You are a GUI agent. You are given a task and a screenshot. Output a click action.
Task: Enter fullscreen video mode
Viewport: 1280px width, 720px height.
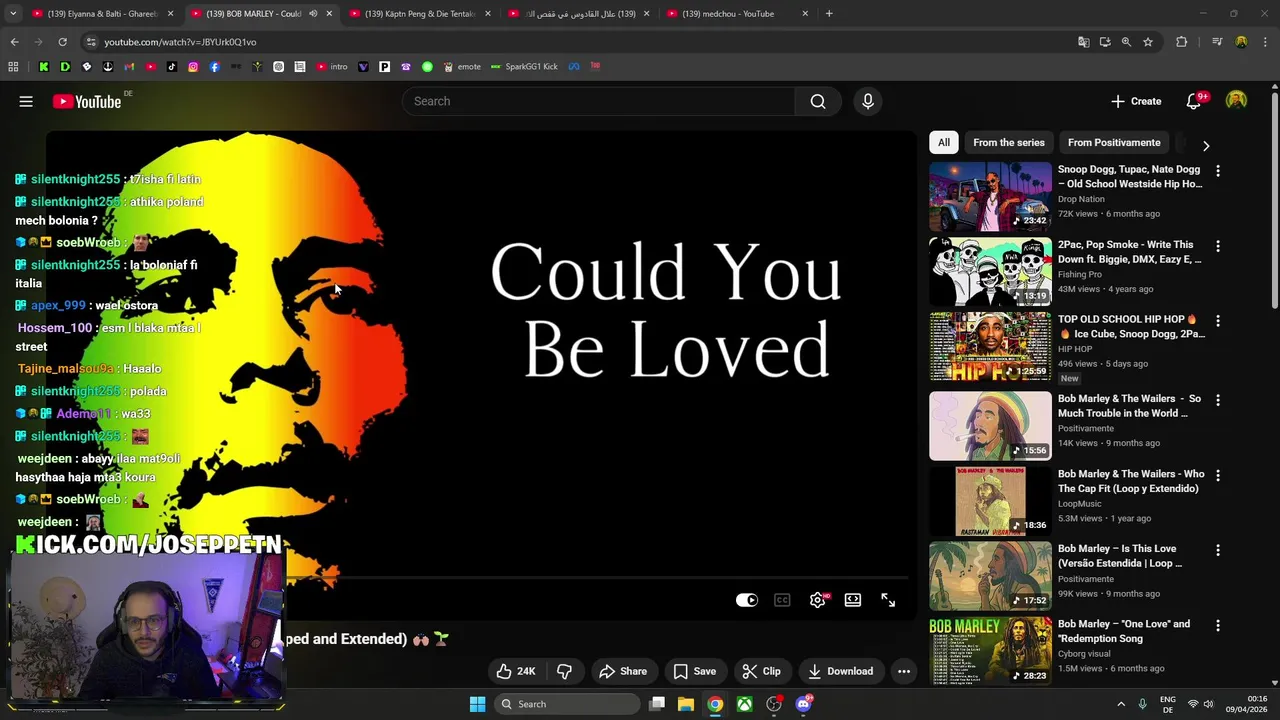(x=888, y=600)
